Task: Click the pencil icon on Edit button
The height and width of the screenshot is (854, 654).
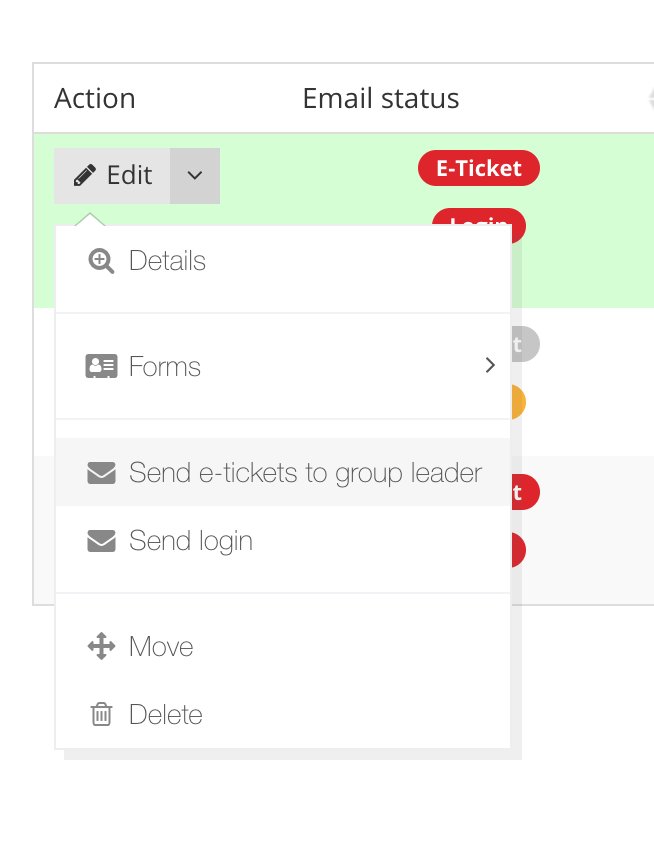Action: 84,176
